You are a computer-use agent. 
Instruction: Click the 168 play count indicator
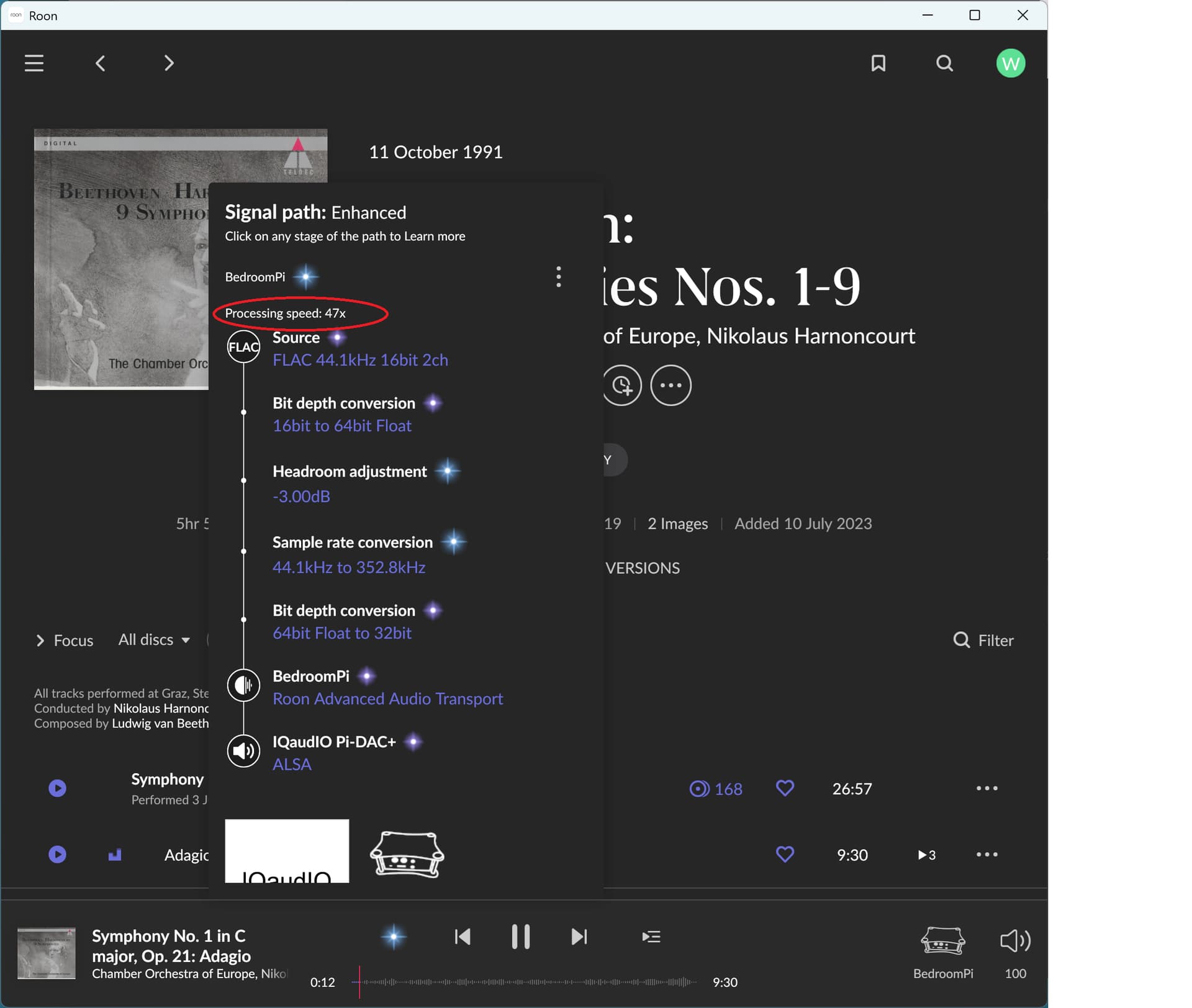coord(716,789)
